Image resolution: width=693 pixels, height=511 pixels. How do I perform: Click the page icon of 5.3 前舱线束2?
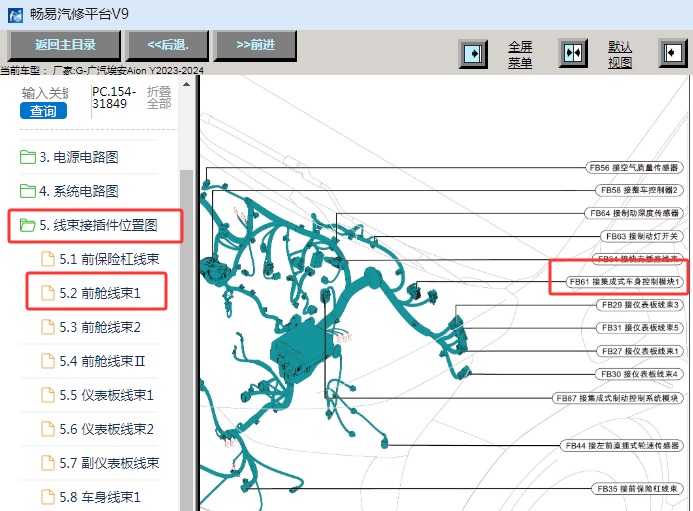48,327
